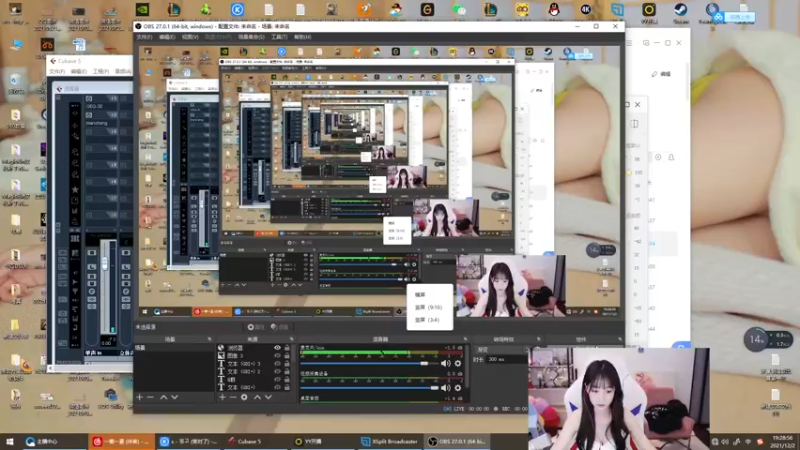Move the selected source up in the list
Image resolution: width=800 pixels, height=450 pixels.
(258, 397)
